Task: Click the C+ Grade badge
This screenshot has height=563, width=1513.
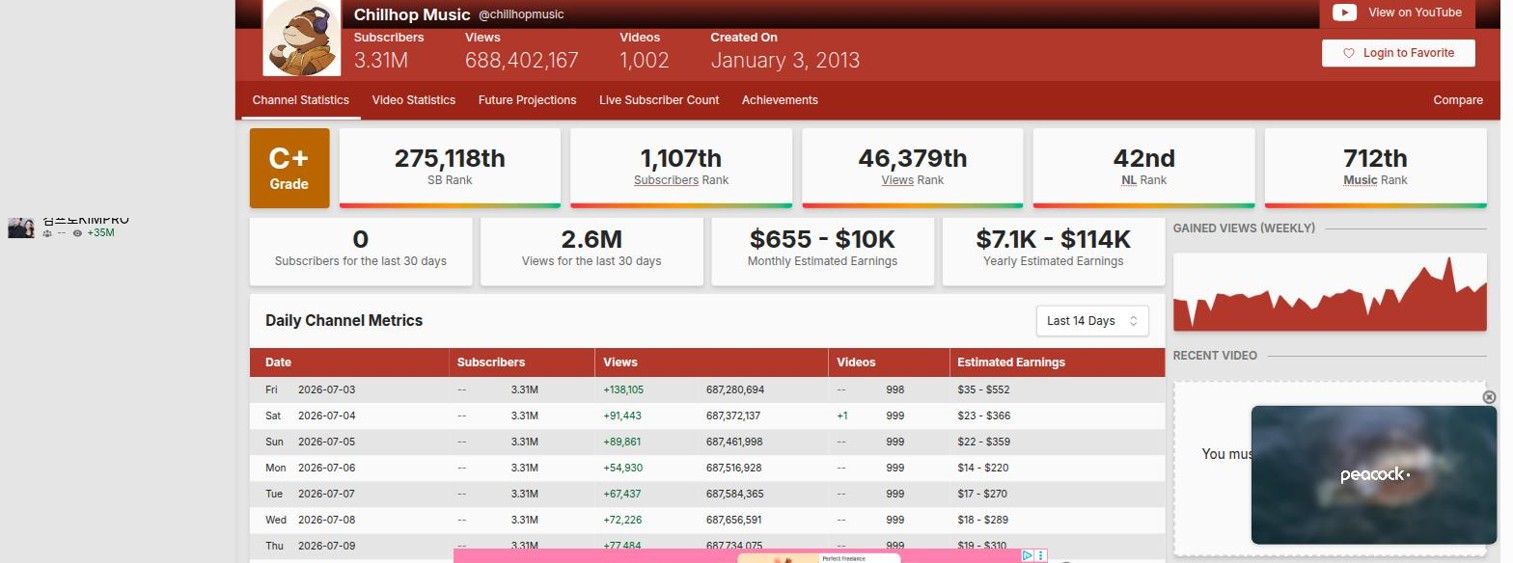Action: point(289,168)
